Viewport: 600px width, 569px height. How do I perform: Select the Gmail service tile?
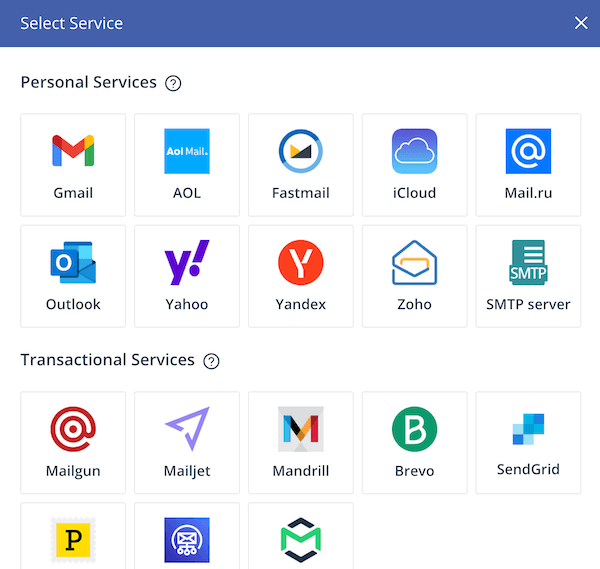[73, 165]
